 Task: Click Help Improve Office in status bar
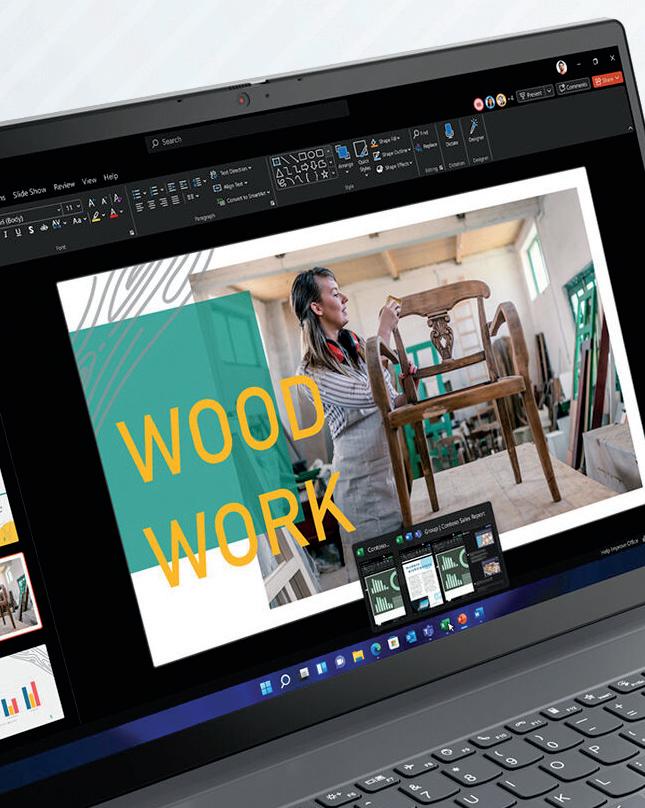621,547
